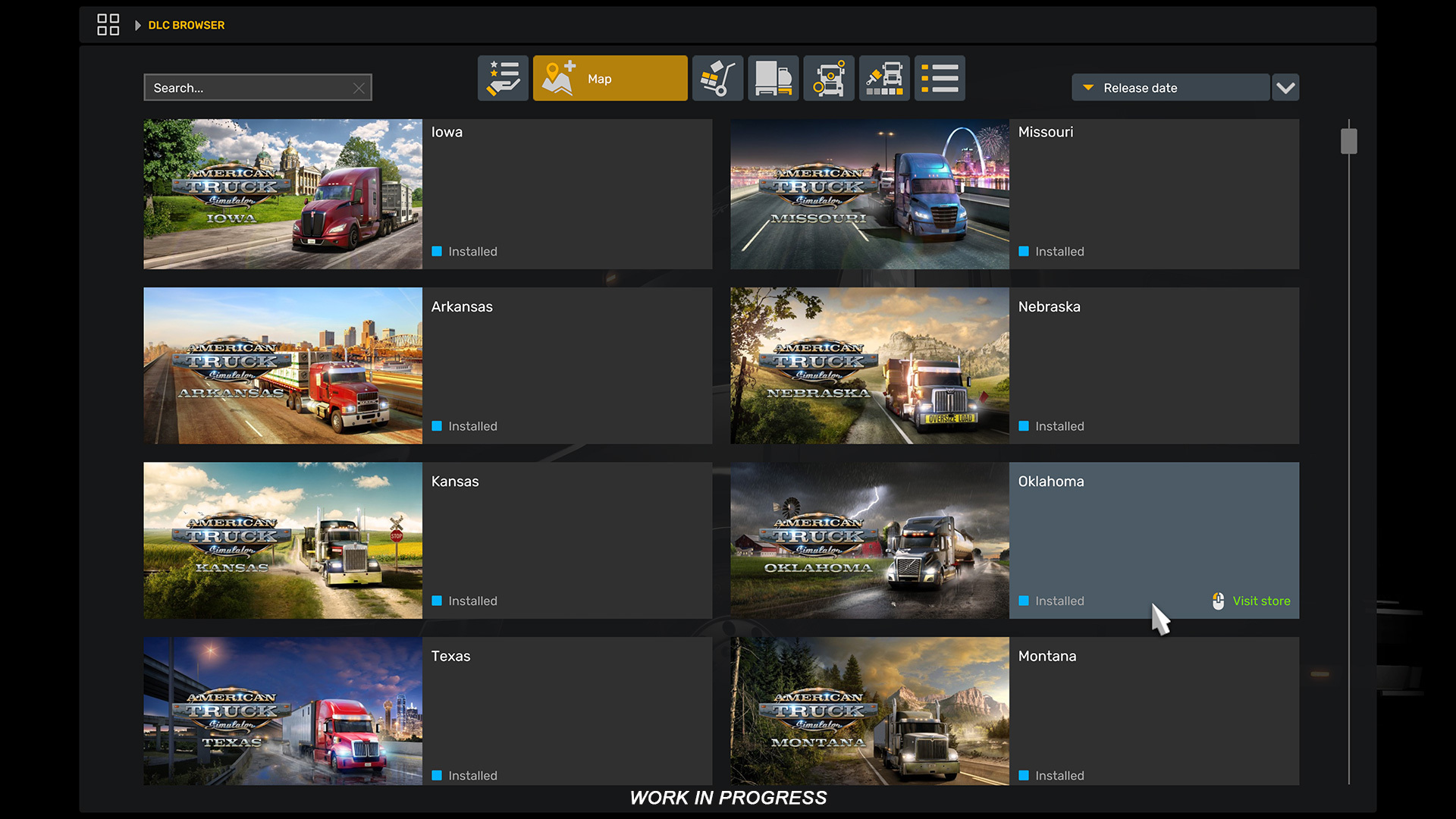Open the Release date sort dropdown
Screen dimensions: 1456x819
pos(1171,87)
